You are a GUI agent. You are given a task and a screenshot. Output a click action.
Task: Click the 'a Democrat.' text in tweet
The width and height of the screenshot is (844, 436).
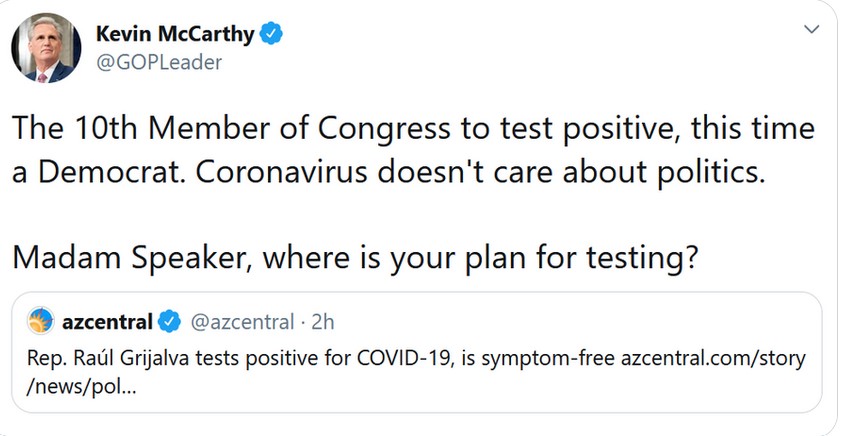(x=100, y=172)
